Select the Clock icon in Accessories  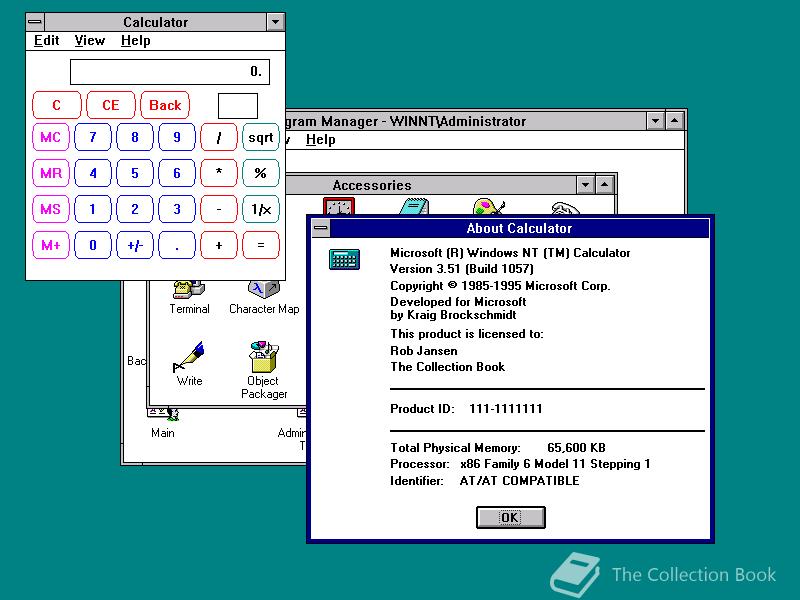coord(339,206)
